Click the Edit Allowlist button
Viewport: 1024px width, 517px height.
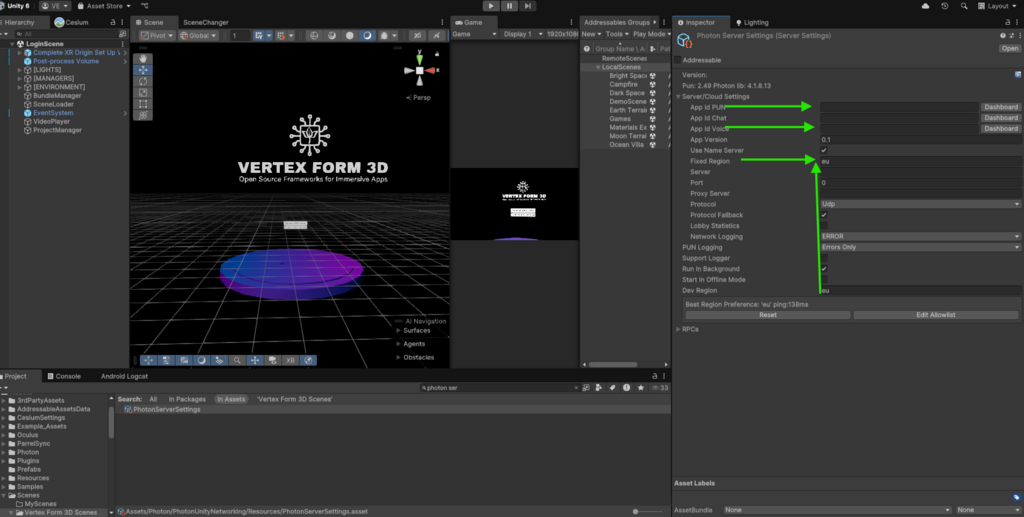click(x=936, y=315)
